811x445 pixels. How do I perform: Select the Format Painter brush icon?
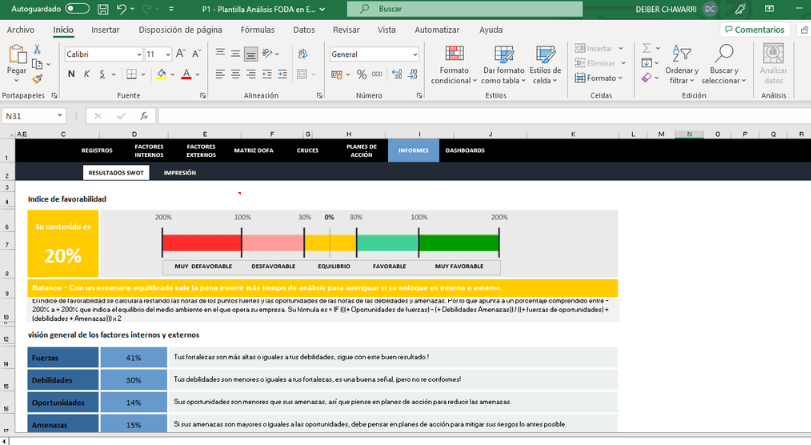pyautogui.click(x=37, y=79)
